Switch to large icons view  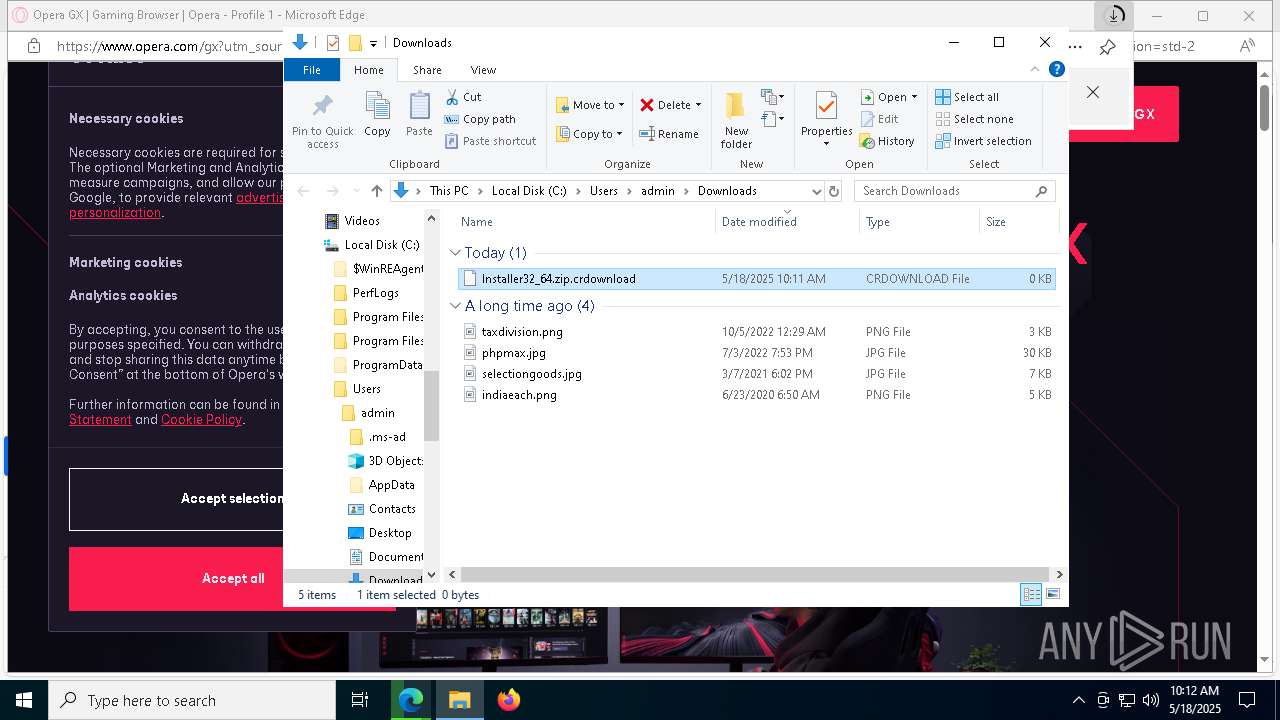1052,594
